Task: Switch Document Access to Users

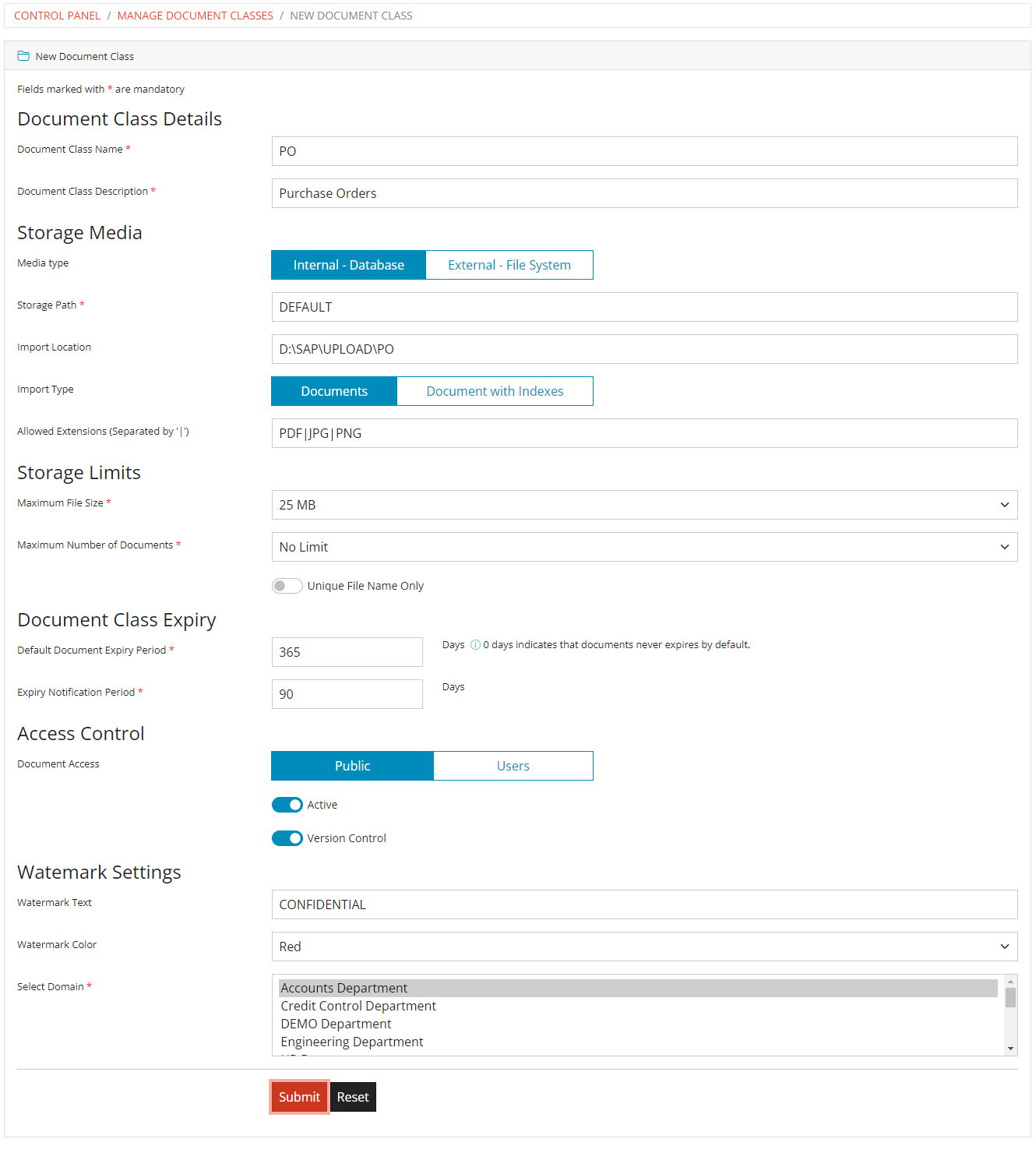Action: coord(513,765)
